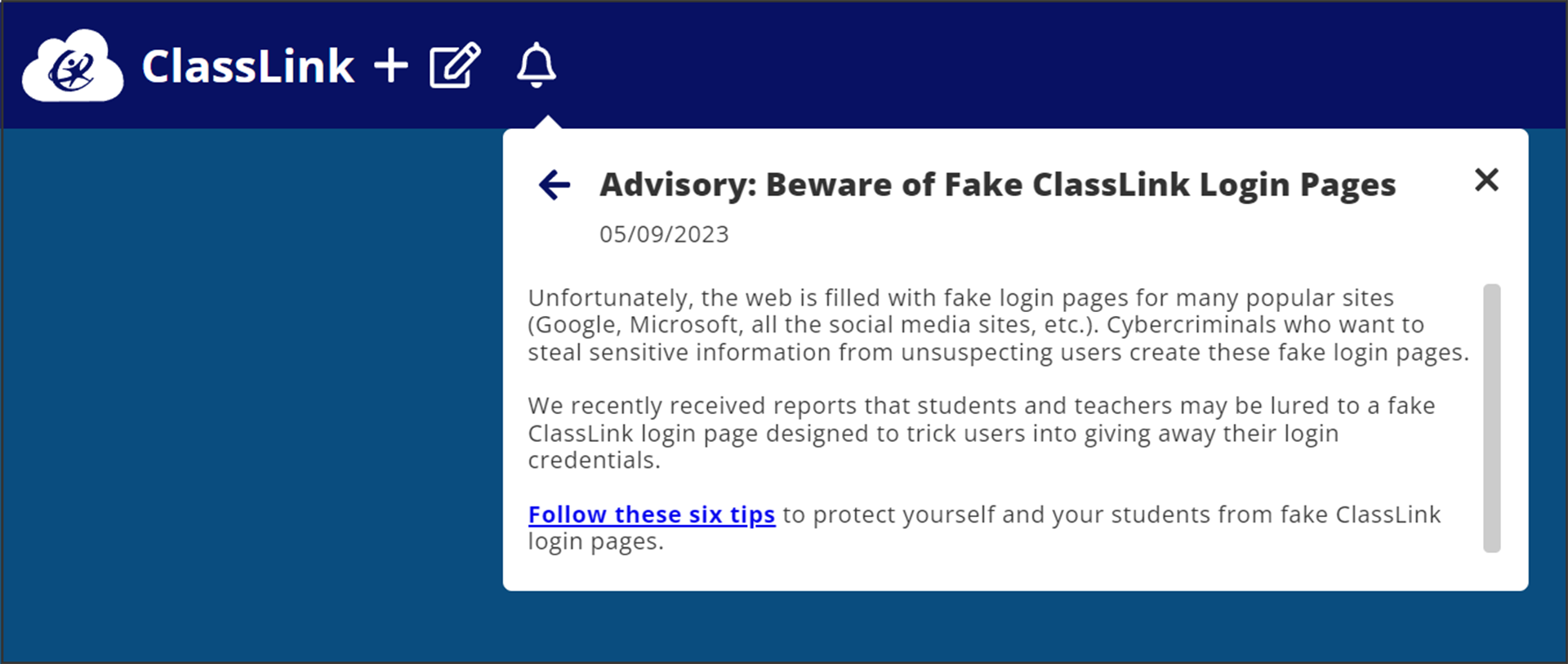Image resolution: width=1568 pixels, height=664 pixels.
Task: Click the paragraph starting with "Unfortunately"
Action: (996, 325)
